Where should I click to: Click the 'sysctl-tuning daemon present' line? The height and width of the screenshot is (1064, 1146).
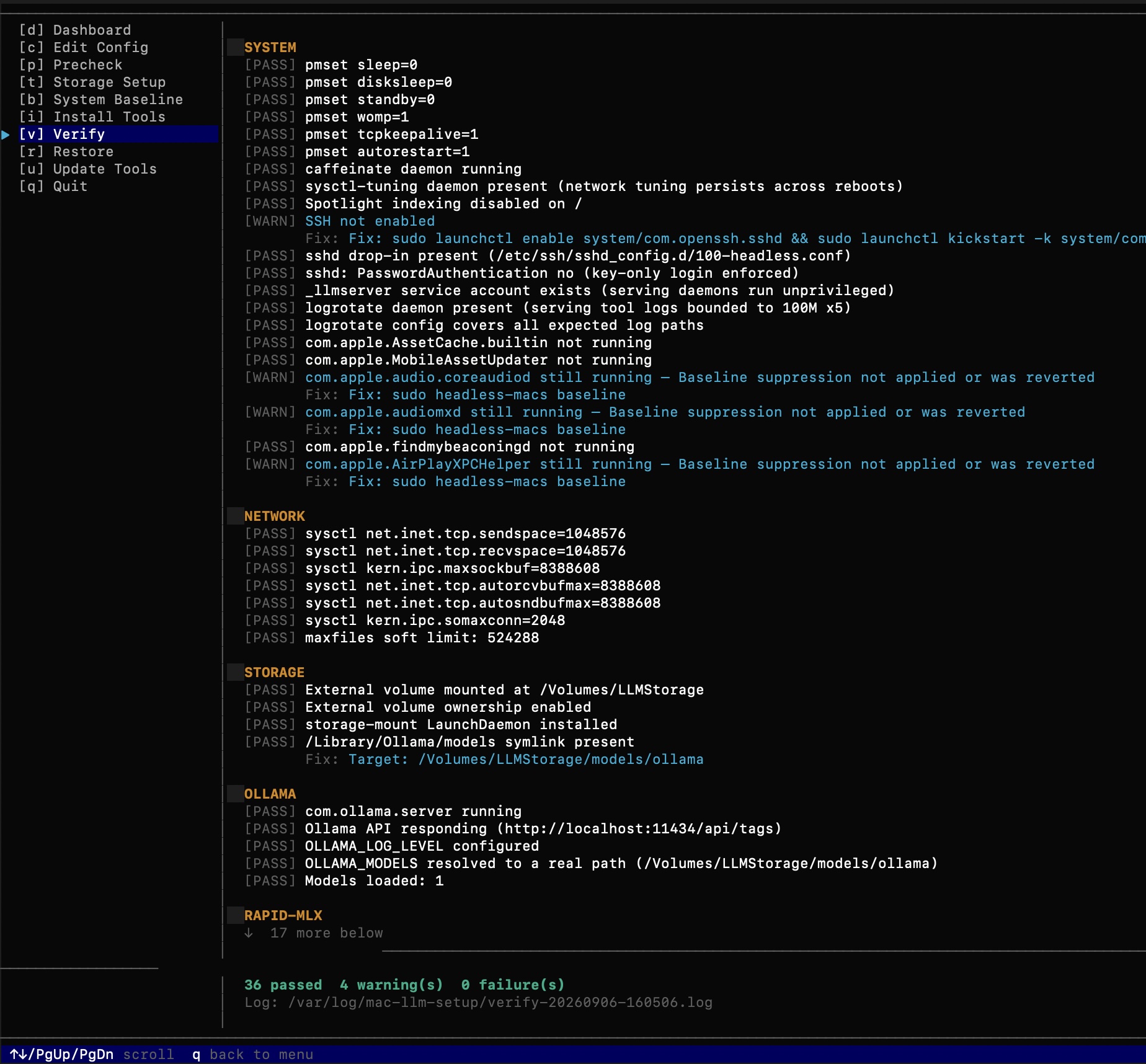coord(574,186)
